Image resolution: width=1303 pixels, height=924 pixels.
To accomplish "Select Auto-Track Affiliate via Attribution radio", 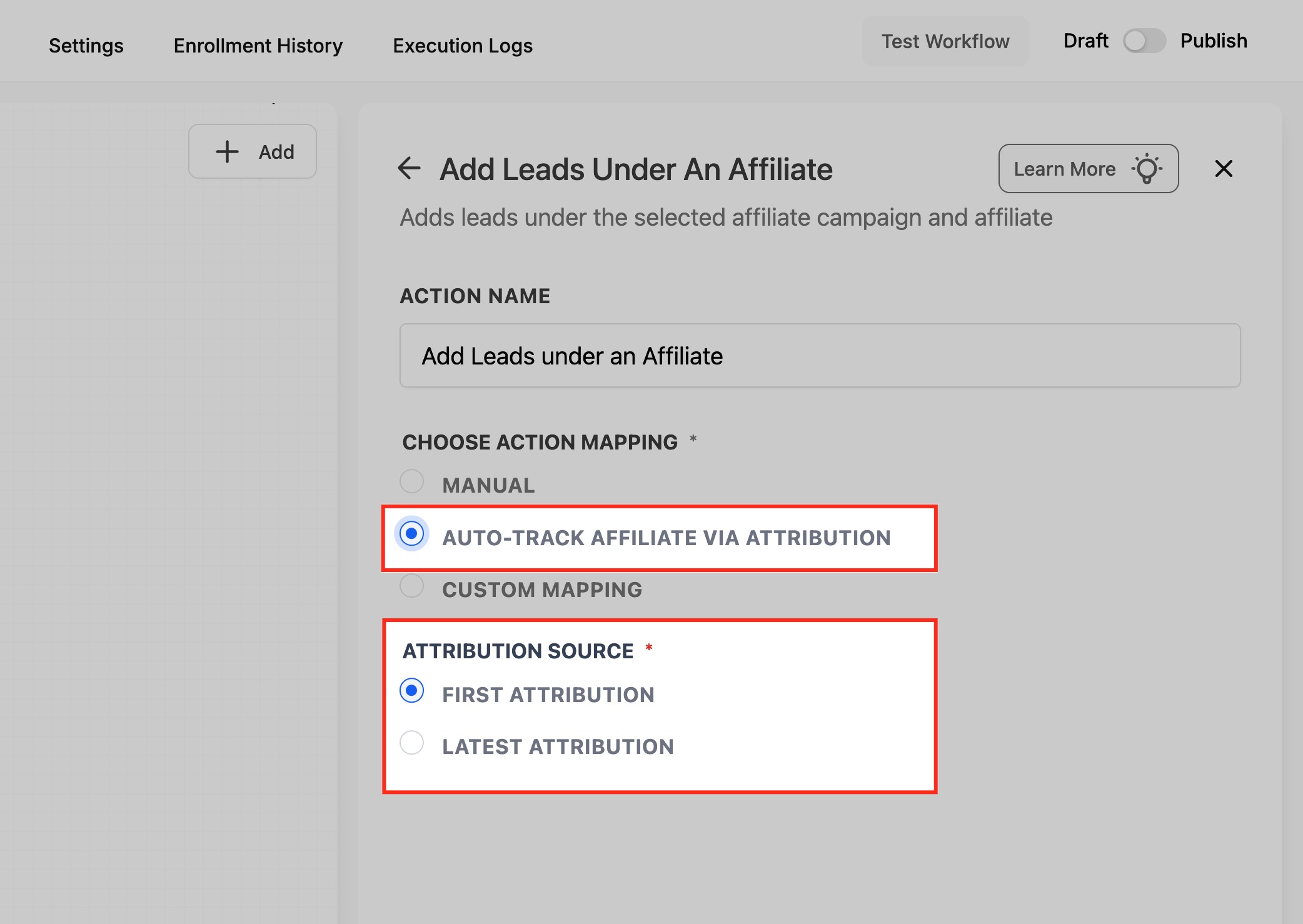I will pyautogui.click(x=412, y=533).
